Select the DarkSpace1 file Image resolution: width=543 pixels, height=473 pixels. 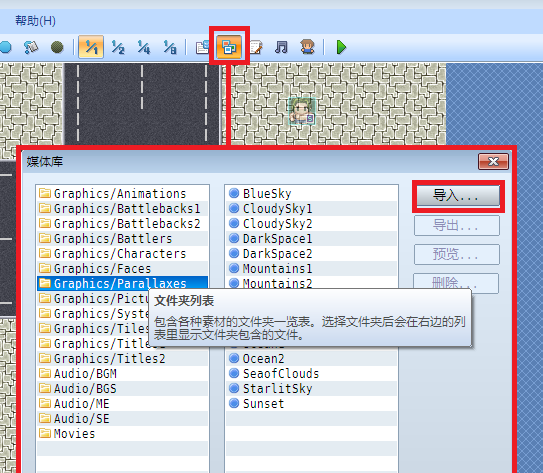(311, 239)
